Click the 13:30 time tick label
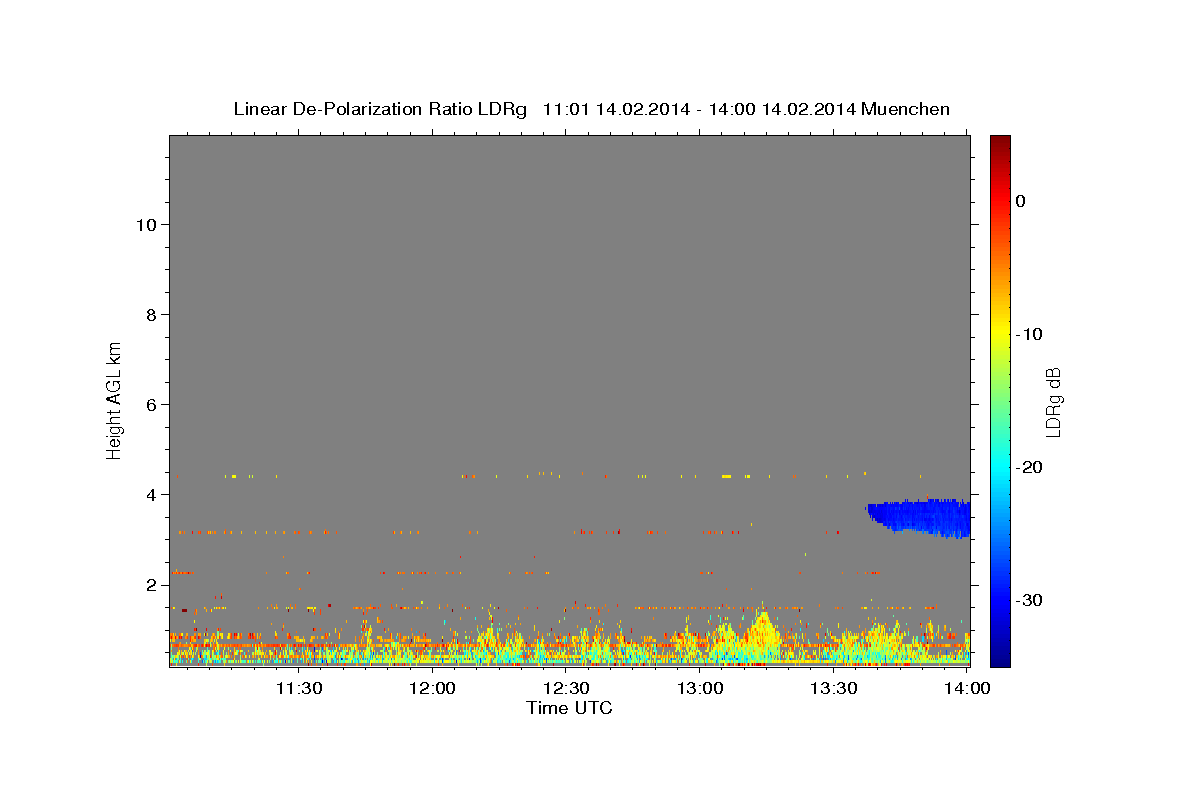 [x=834, y=688]
